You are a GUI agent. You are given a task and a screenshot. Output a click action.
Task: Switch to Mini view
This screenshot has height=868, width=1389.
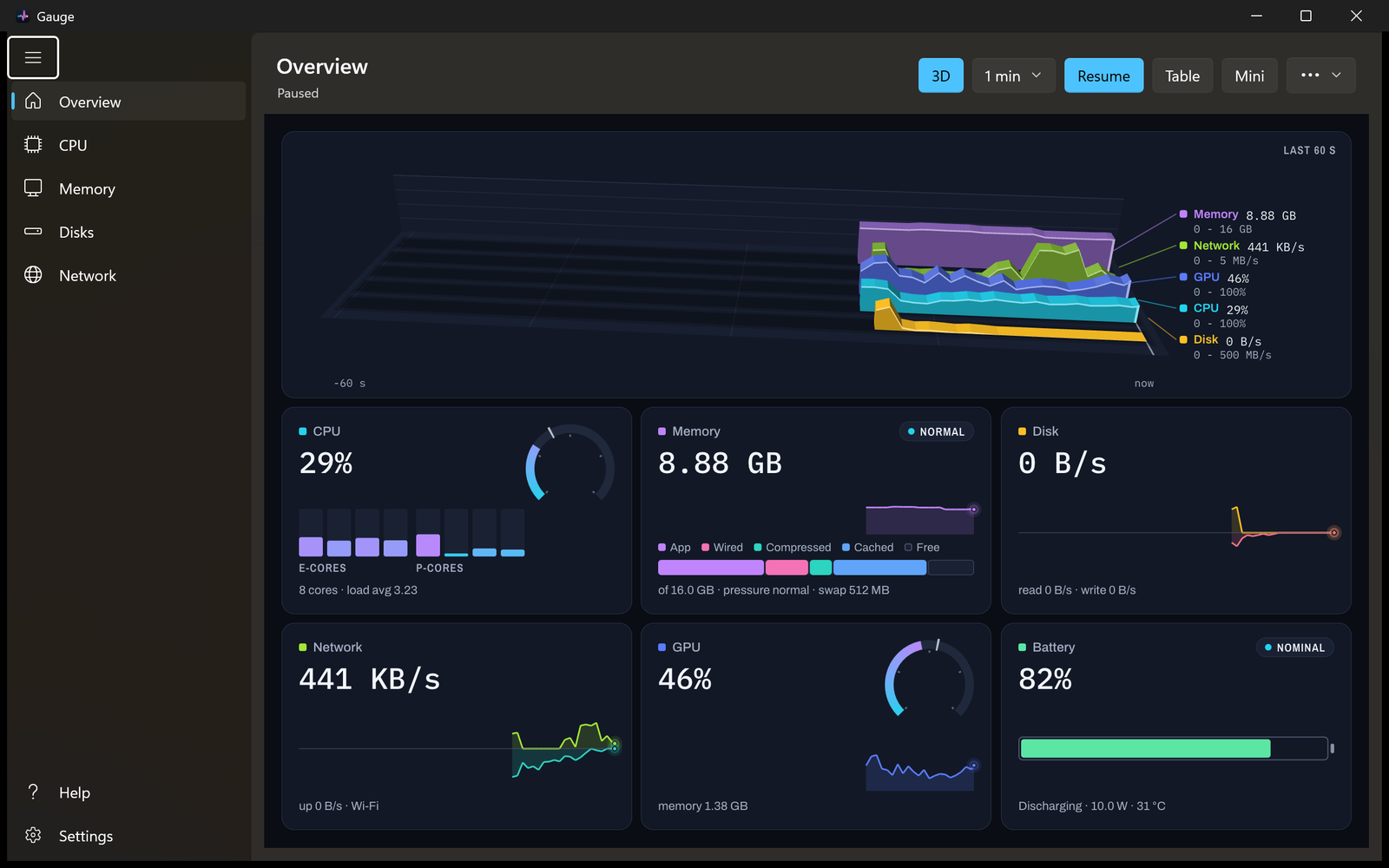[1249, 76]
